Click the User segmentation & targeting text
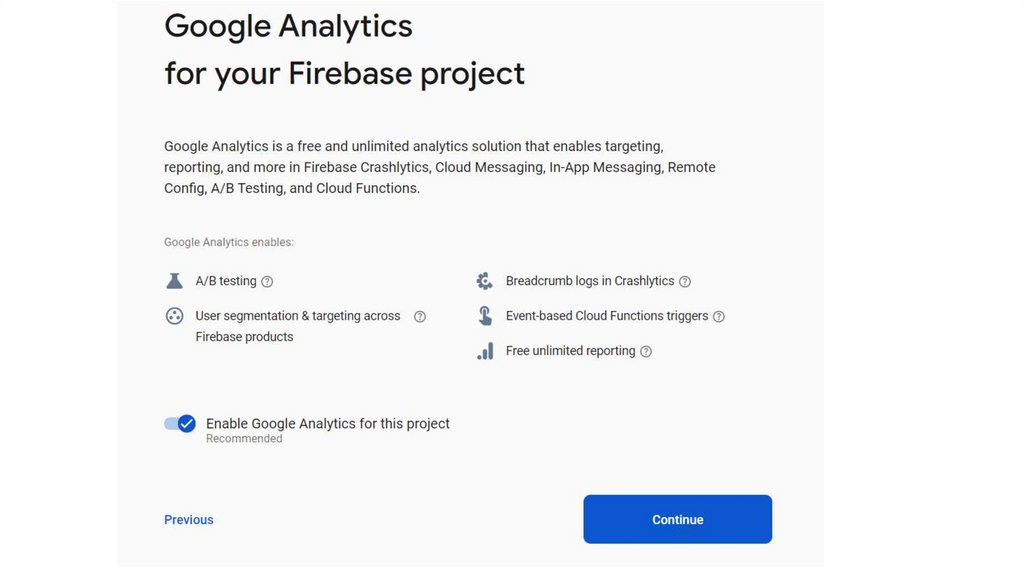The image size is (1024, 574). point(297,316)
